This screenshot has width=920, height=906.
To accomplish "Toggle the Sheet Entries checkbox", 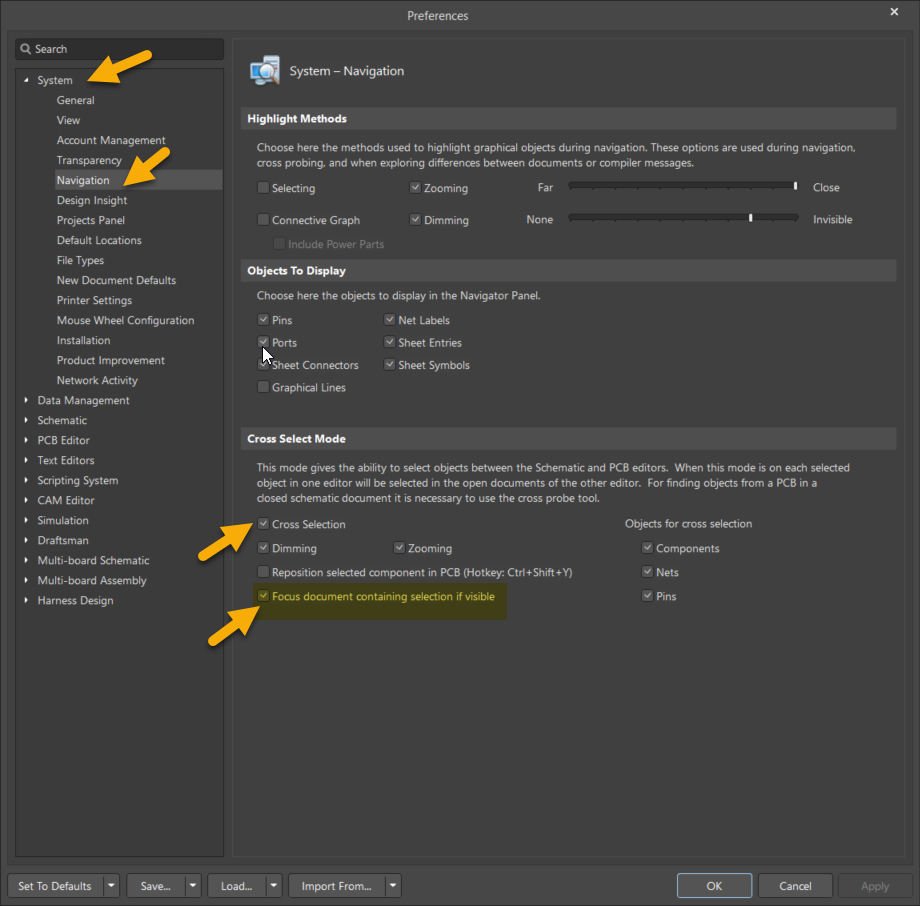I will (390, 342).
